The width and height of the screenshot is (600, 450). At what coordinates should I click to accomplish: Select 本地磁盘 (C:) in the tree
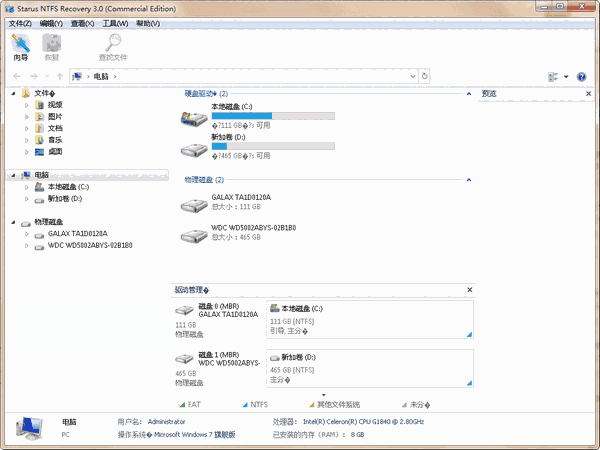click(x=68, y=187)
